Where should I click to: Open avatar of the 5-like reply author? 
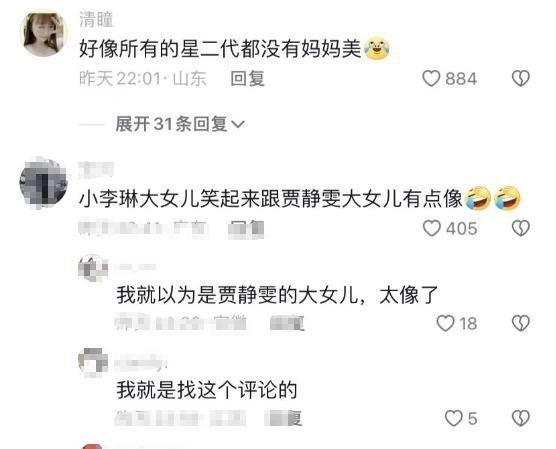(93, 362)
